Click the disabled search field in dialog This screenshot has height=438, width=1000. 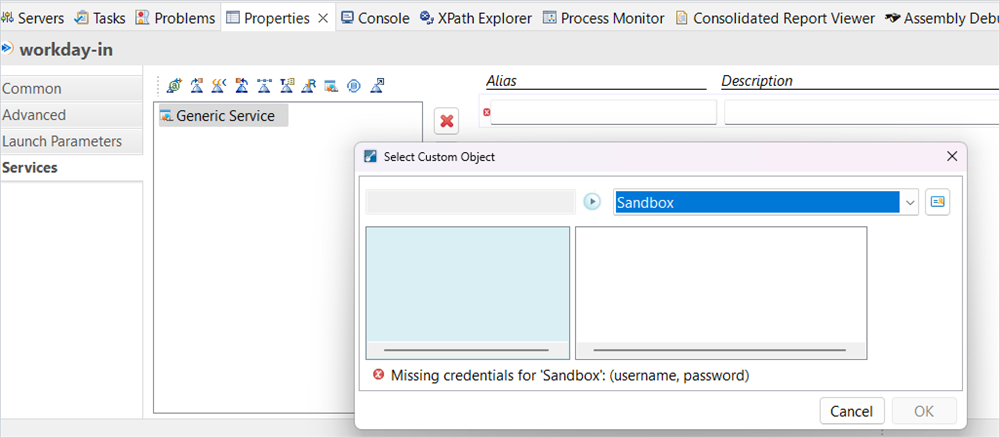(x=471, y=202)
